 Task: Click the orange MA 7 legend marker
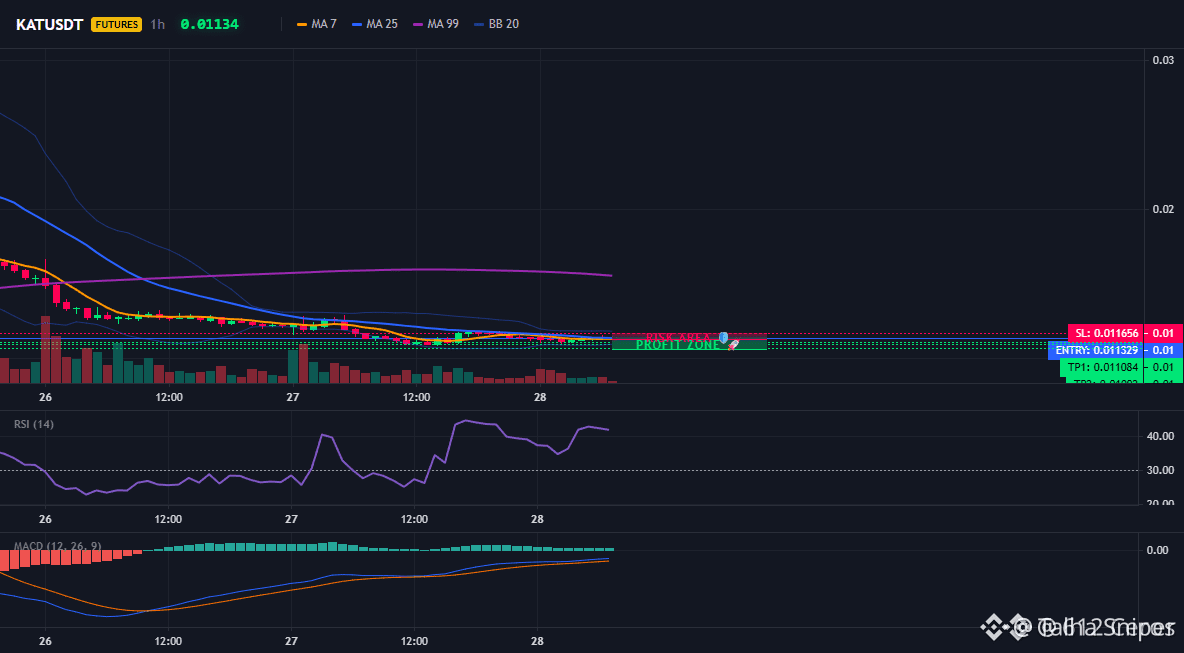coord(302,24)
